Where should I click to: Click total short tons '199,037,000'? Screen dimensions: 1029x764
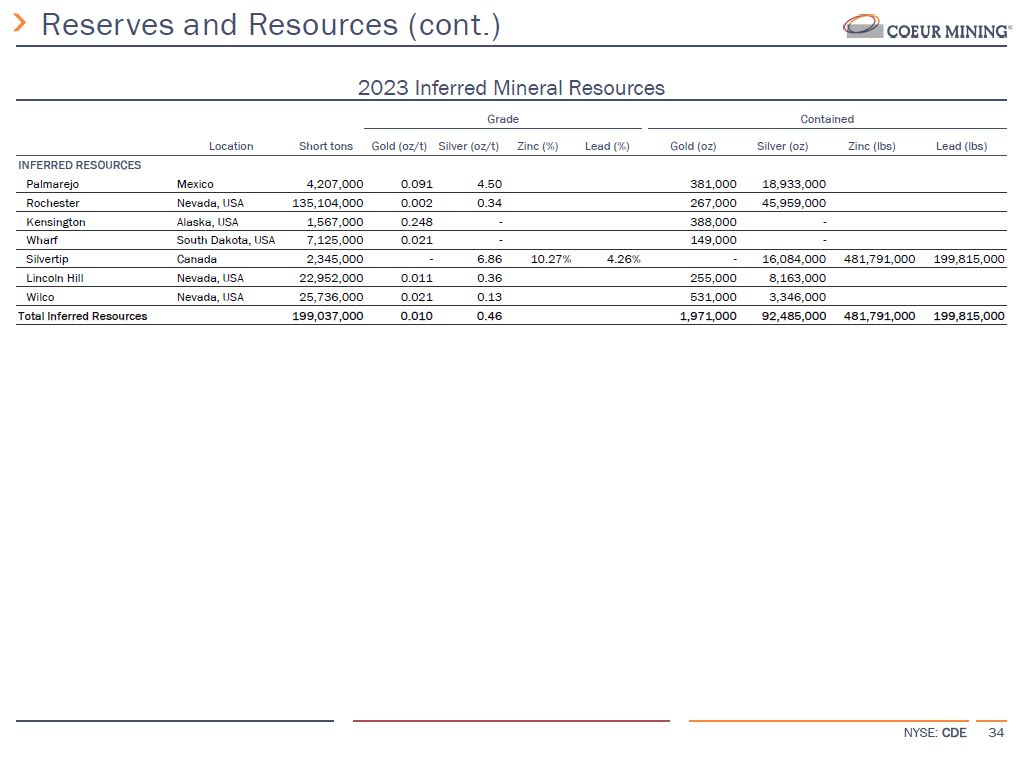(327, 316)
